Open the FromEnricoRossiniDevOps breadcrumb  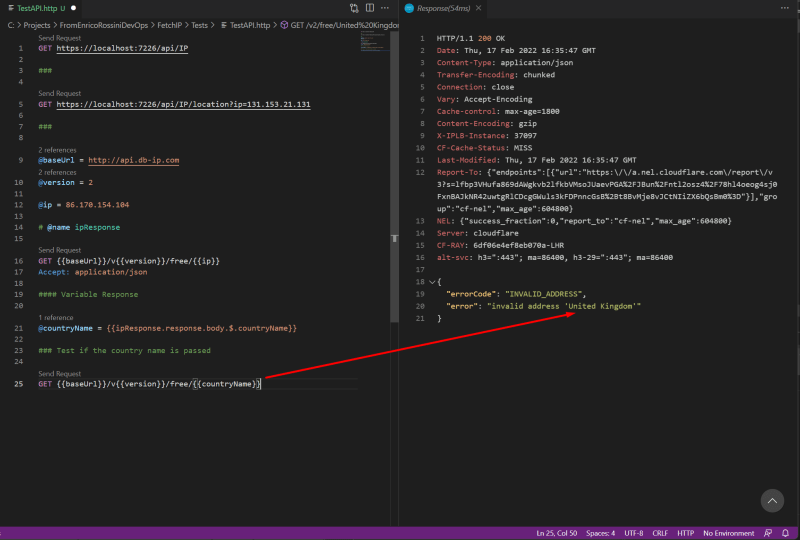click(x=104, y=25)
